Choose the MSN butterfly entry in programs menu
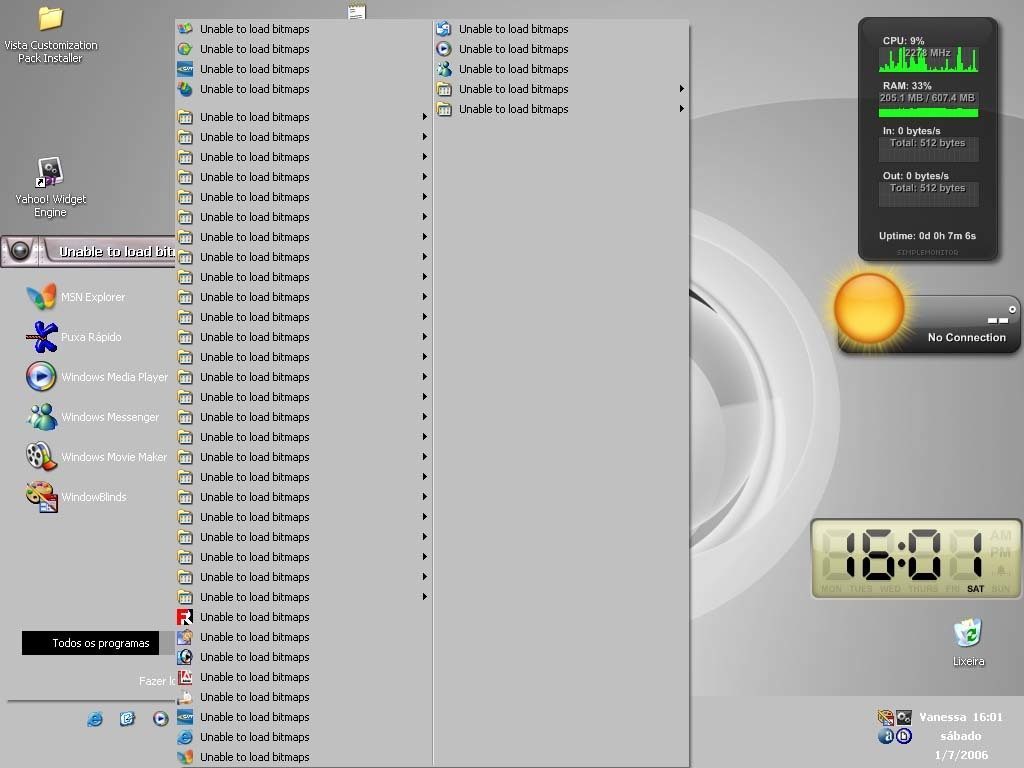 pyautogui.click(x=303, y=758)
